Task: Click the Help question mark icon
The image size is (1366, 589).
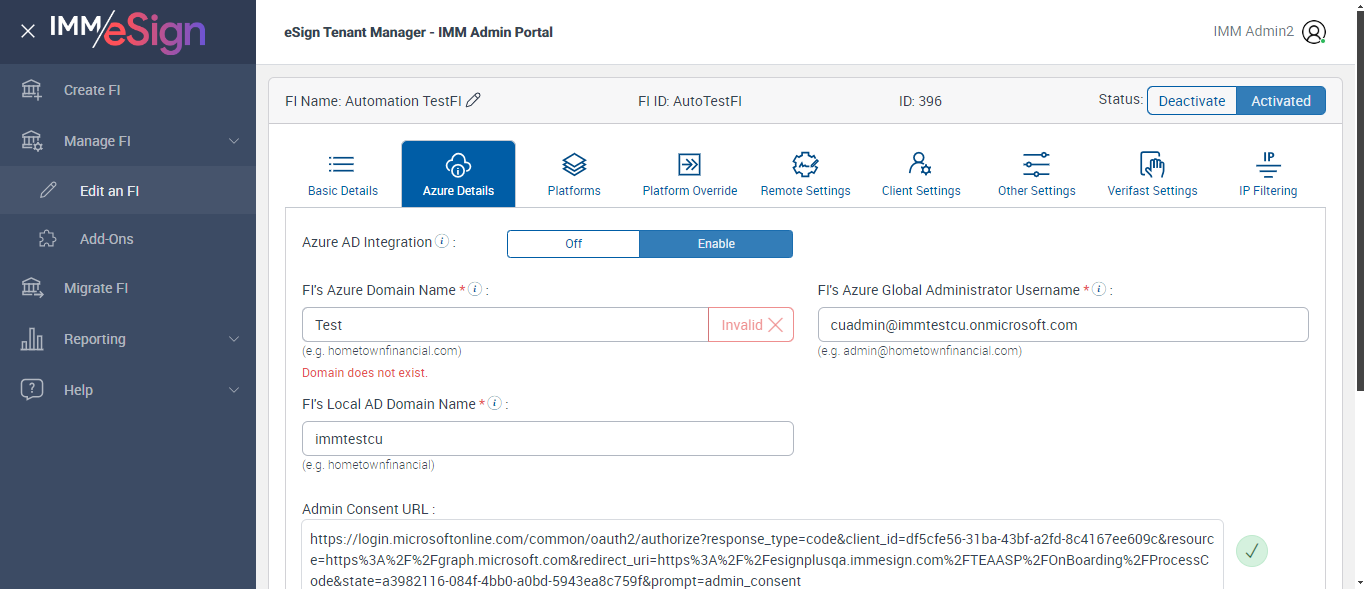Action: (x=32, y=390)
